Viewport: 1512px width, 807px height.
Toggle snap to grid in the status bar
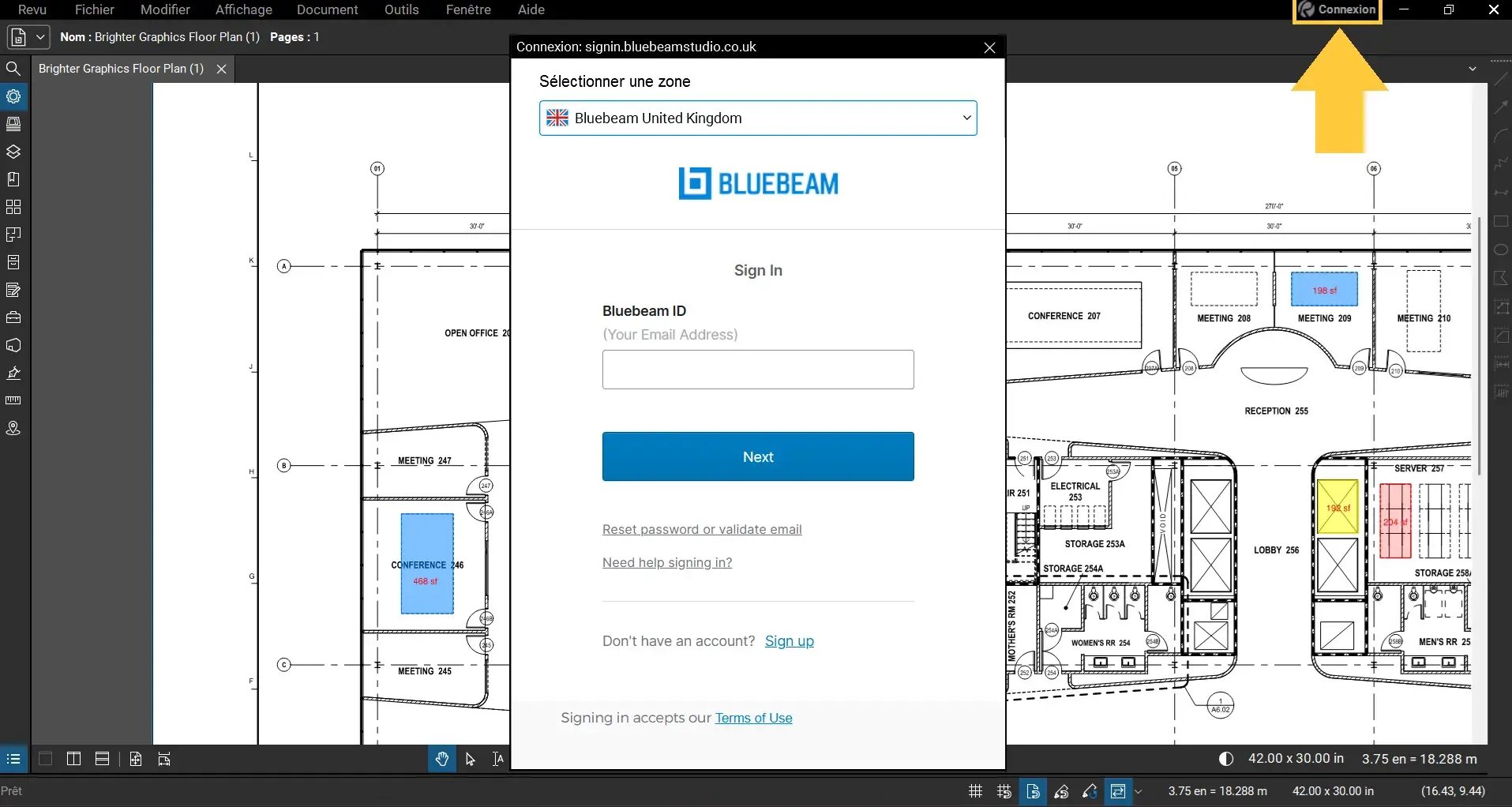[x=1003, y=791]
